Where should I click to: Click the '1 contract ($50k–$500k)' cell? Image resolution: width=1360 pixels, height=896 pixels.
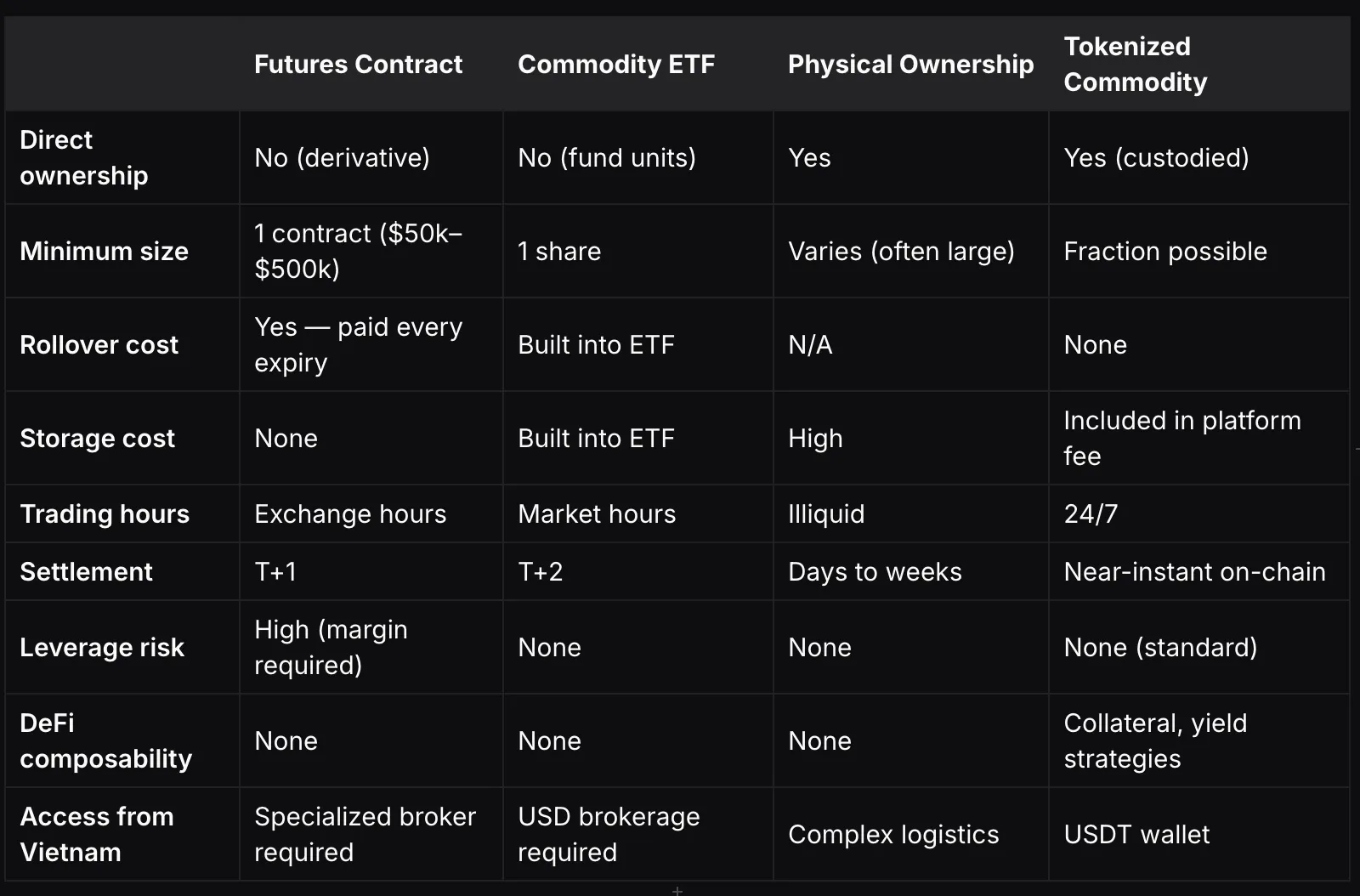tap(371, 251)
